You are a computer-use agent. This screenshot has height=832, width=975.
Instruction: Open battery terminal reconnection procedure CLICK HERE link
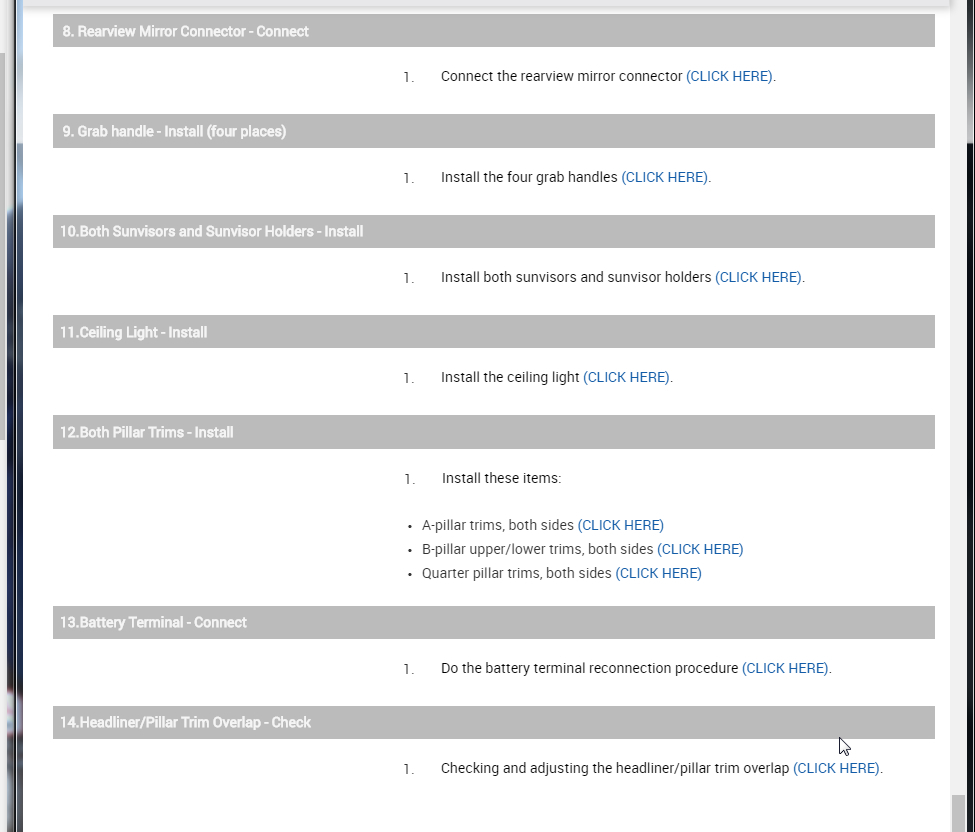pos(785,668)
